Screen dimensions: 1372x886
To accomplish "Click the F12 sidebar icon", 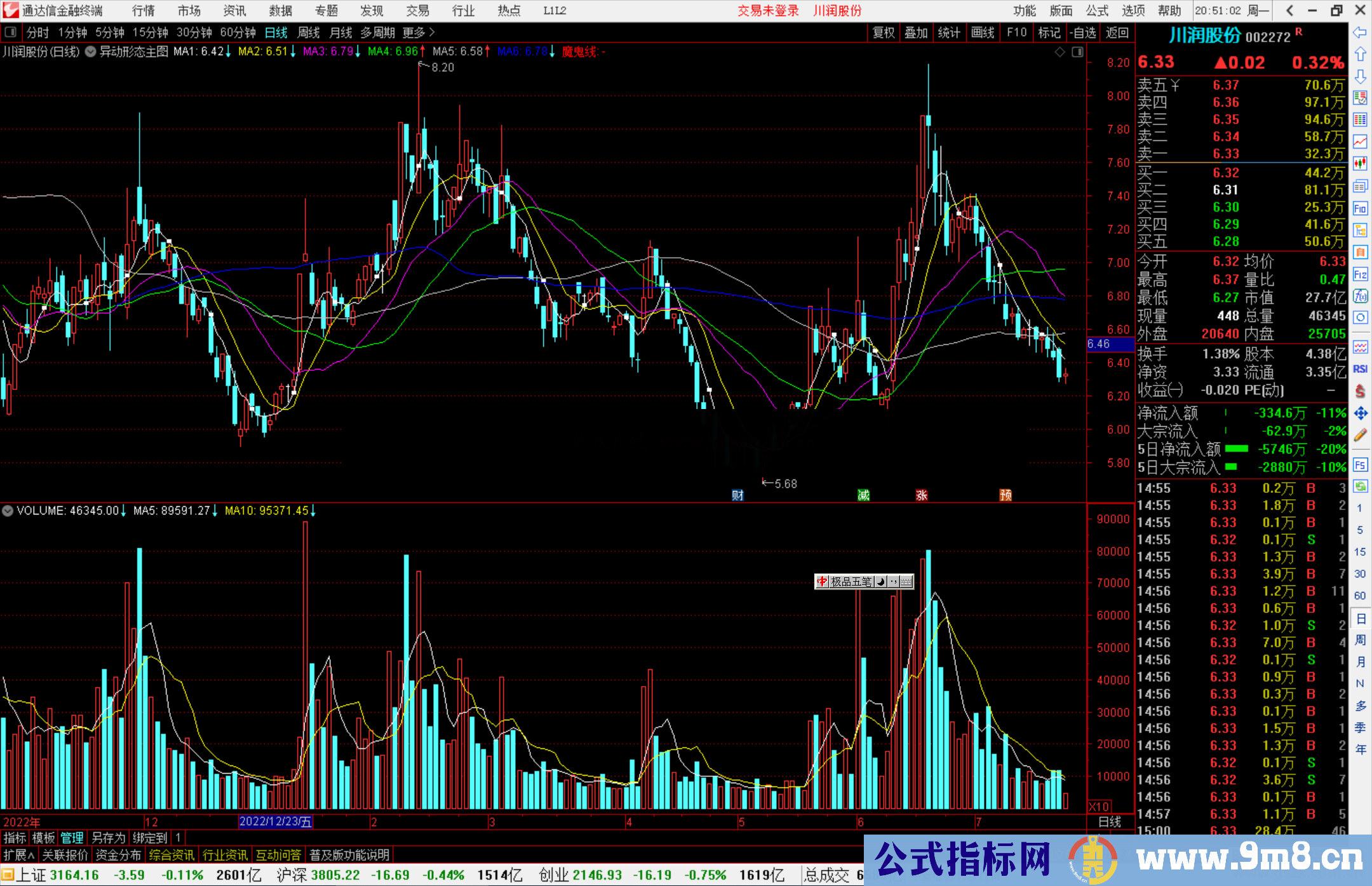I will point(1360,274).
